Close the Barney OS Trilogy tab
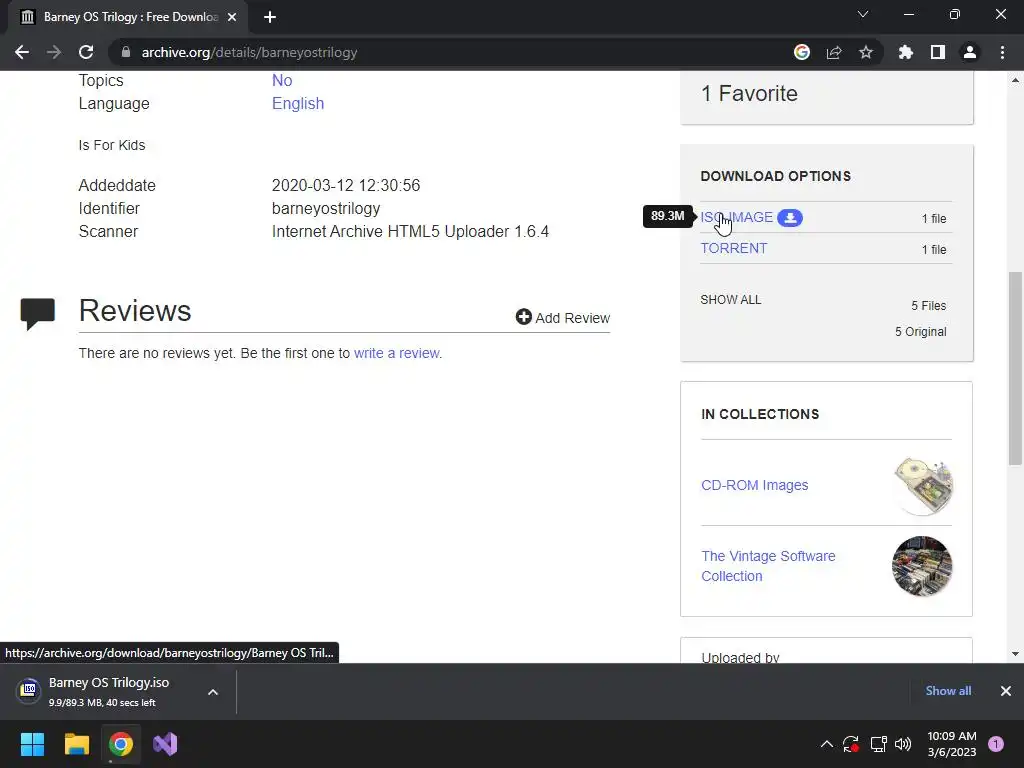The width and height of the screenshot is (1024, 768). (232, 17)
